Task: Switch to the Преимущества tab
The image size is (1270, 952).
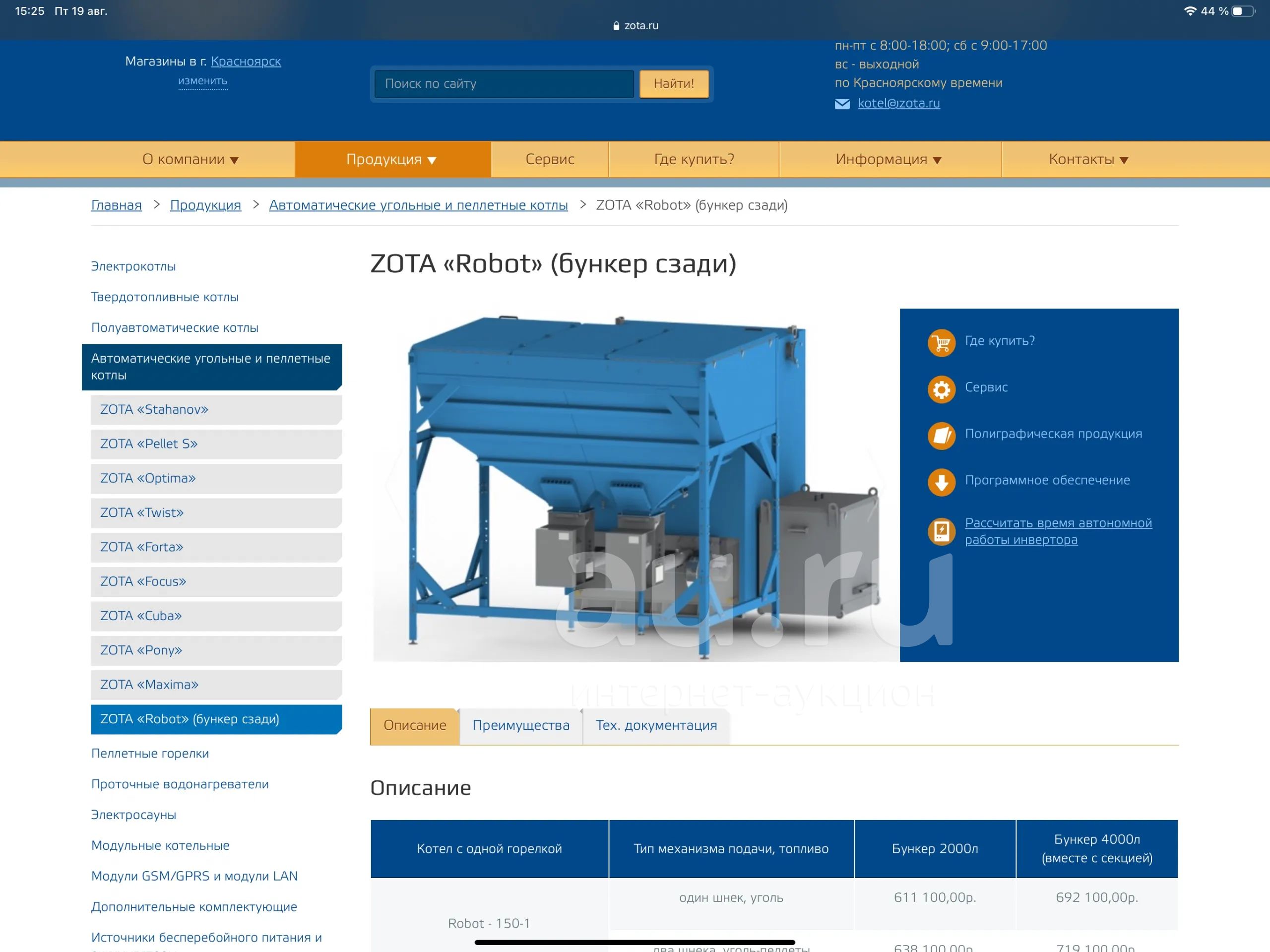Action: click(x=521, y=726)
